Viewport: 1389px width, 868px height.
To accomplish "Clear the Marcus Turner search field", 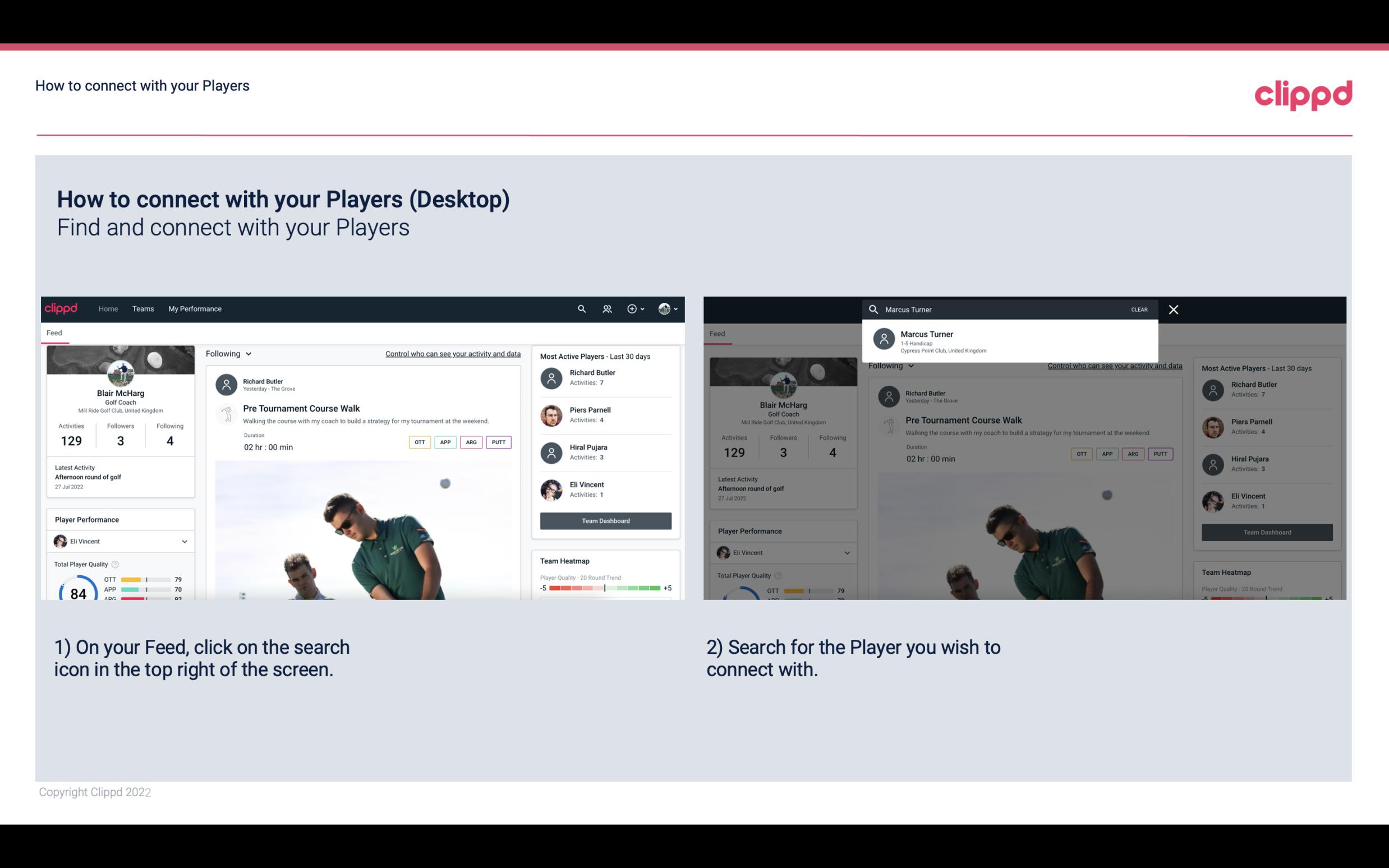I will pos(1139,309).
